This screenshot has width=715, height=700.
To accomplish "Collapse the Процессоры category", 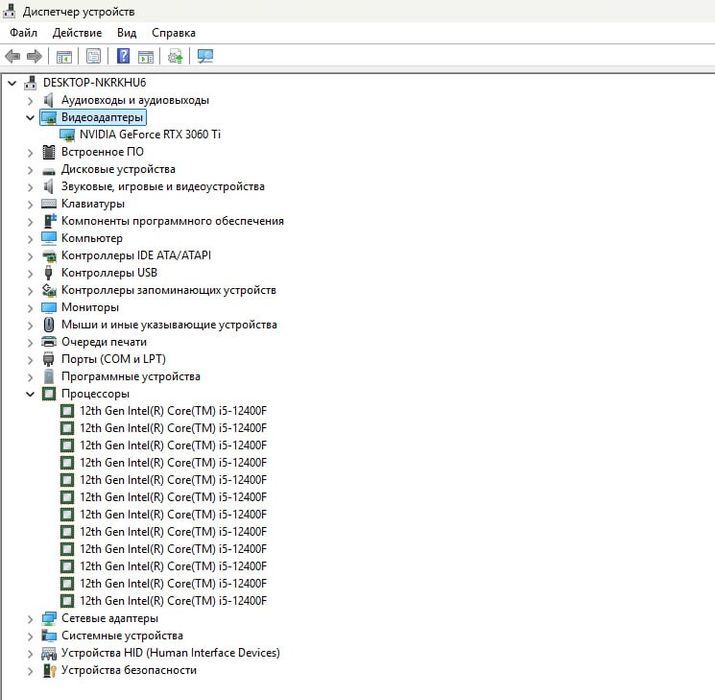I will (30, 394).
